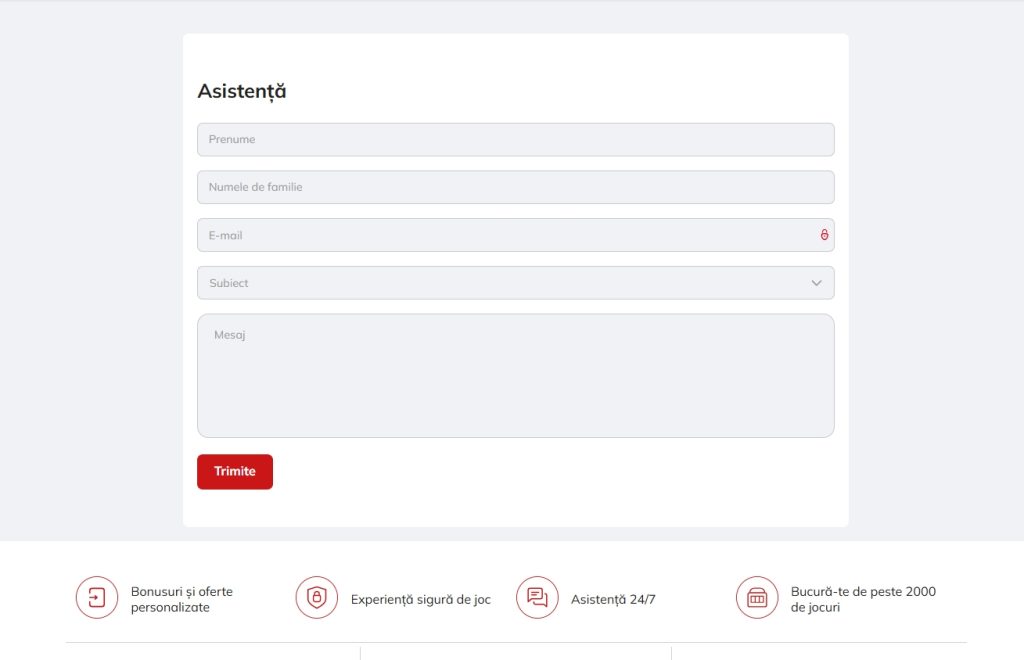Image resolution: width=1024 pixels, height=660 pixels.
Task: Click the Prenume input field
Action: (x=515, y=140)
